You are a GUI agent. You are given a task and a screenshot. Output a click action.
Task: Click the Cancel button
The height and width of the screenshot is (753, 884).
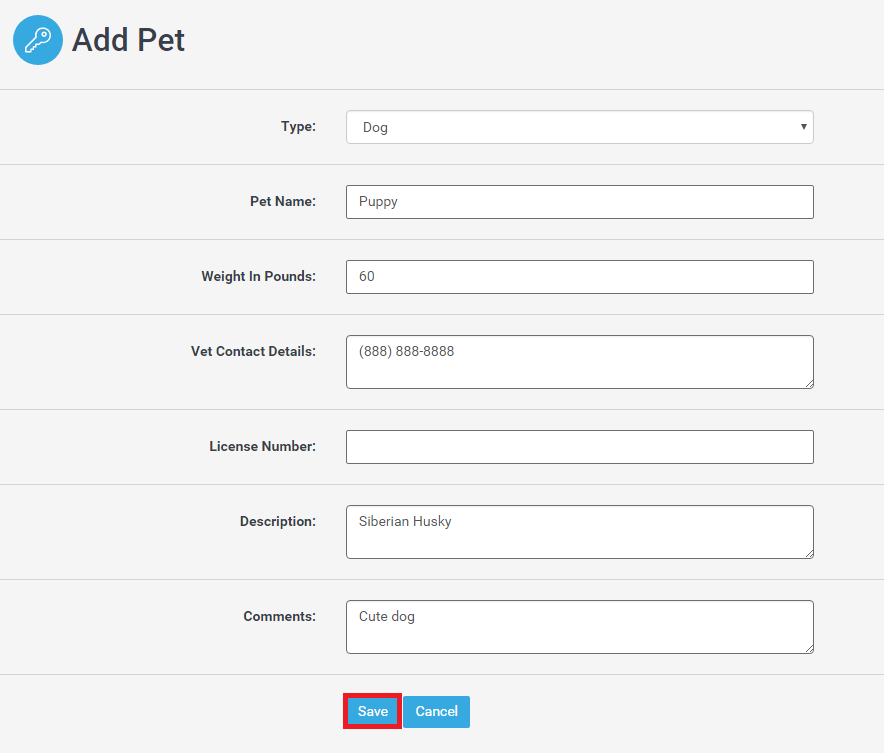(436, 712)
